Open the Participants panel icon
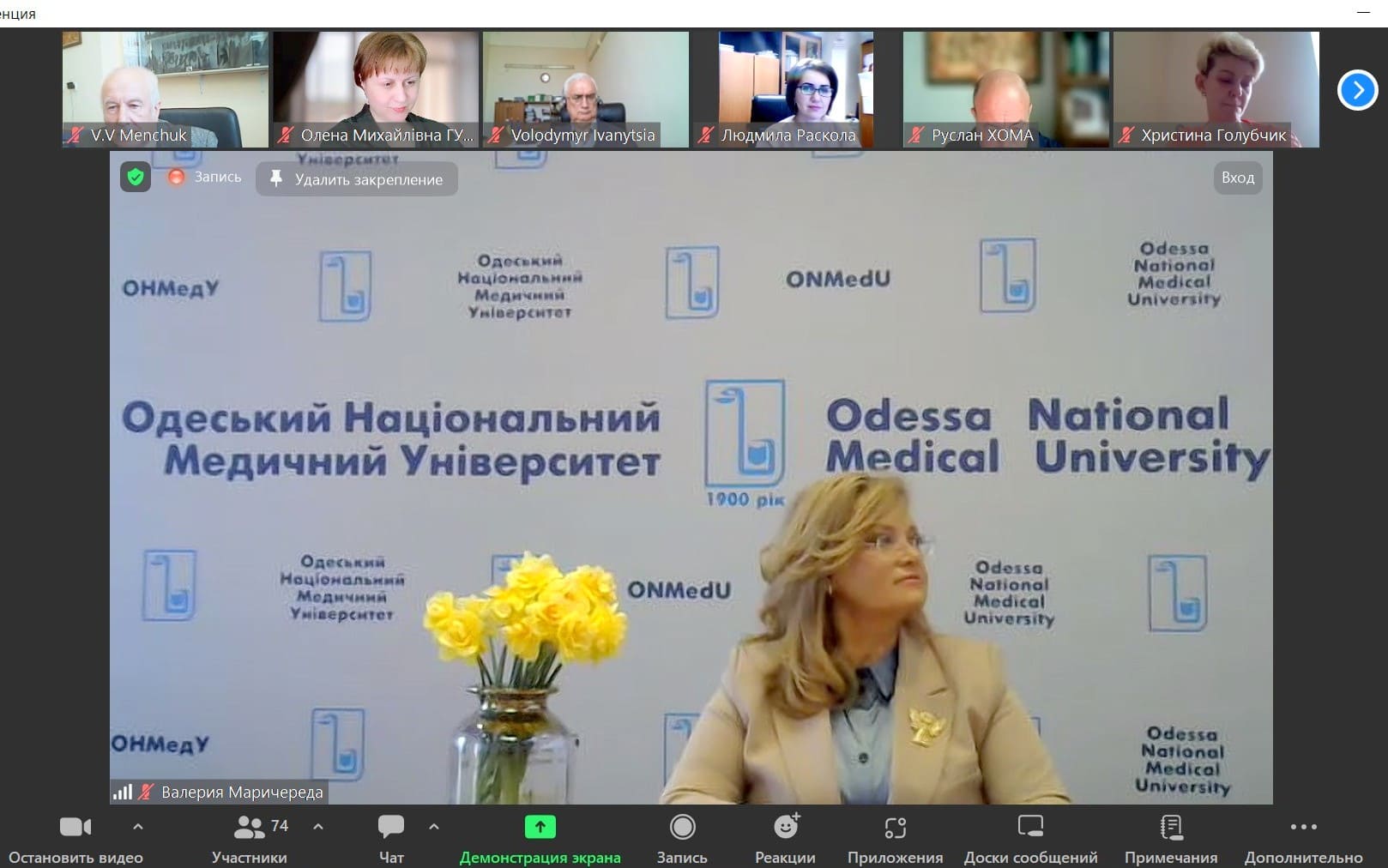The image size is (1388, 868). 249,827
